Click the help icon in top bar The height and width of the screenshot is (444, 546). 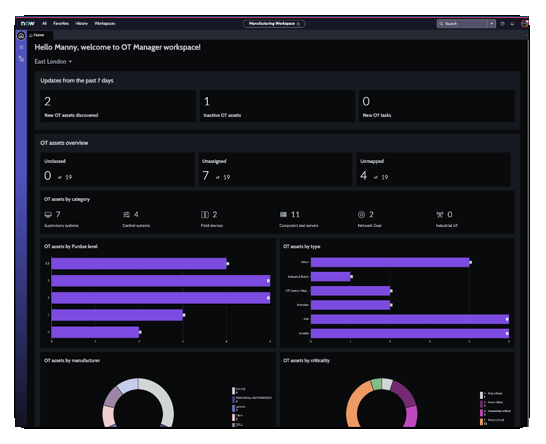tap(502, 24)
